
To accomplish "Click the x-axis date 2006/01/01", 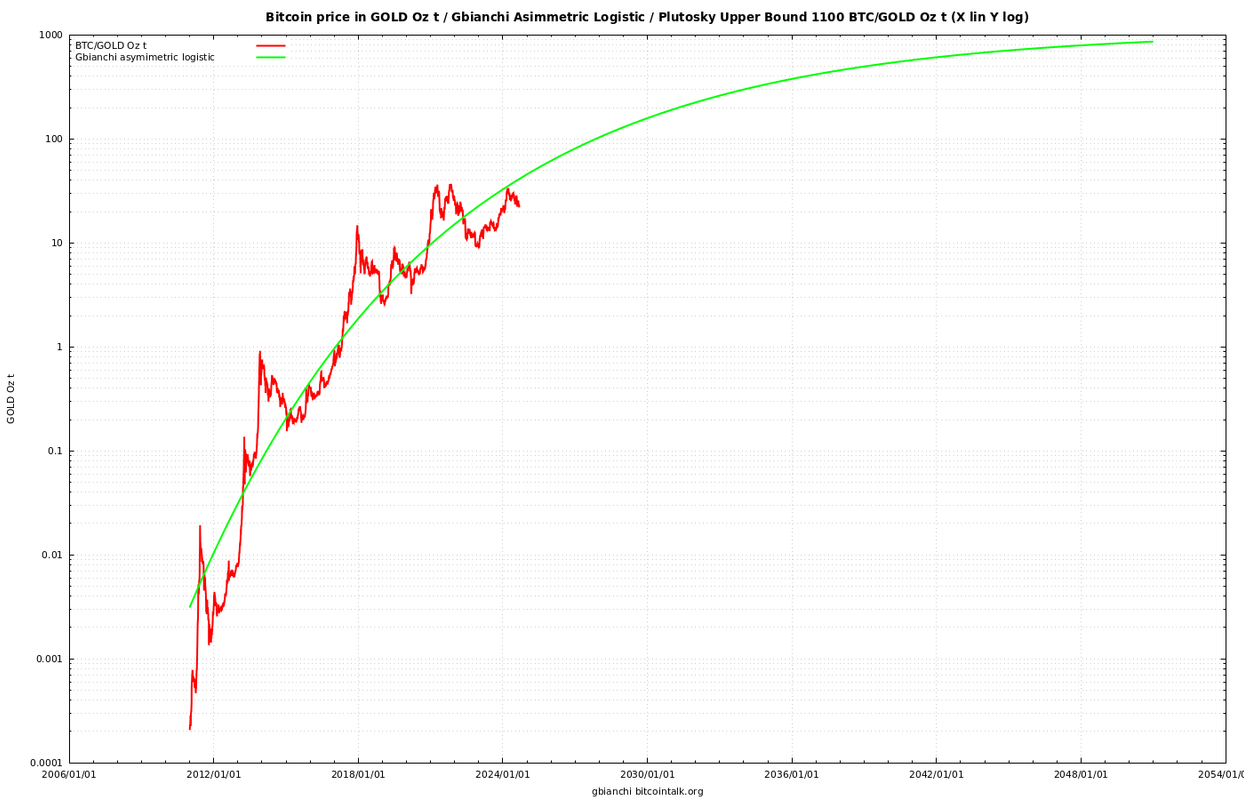I will click(69, 774).
